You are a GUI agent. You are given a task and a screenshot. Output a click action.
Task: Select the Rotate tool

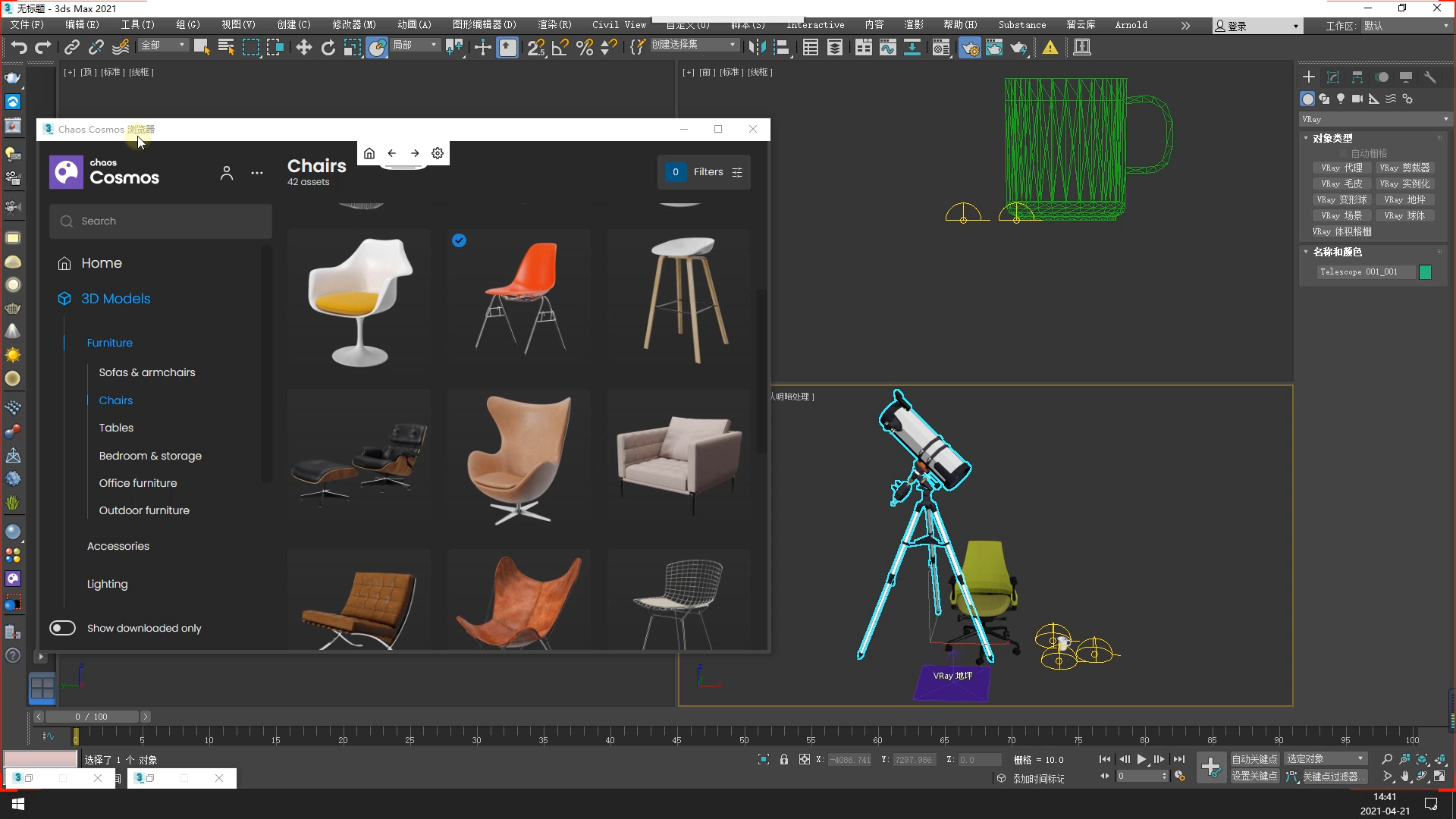pos(328,48)
